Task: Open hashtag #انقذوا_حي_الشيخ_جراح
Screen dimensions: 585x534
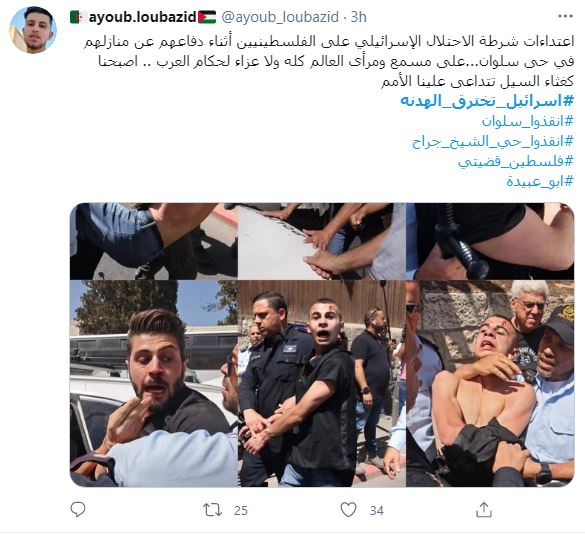Action: [x=493, y=141]
